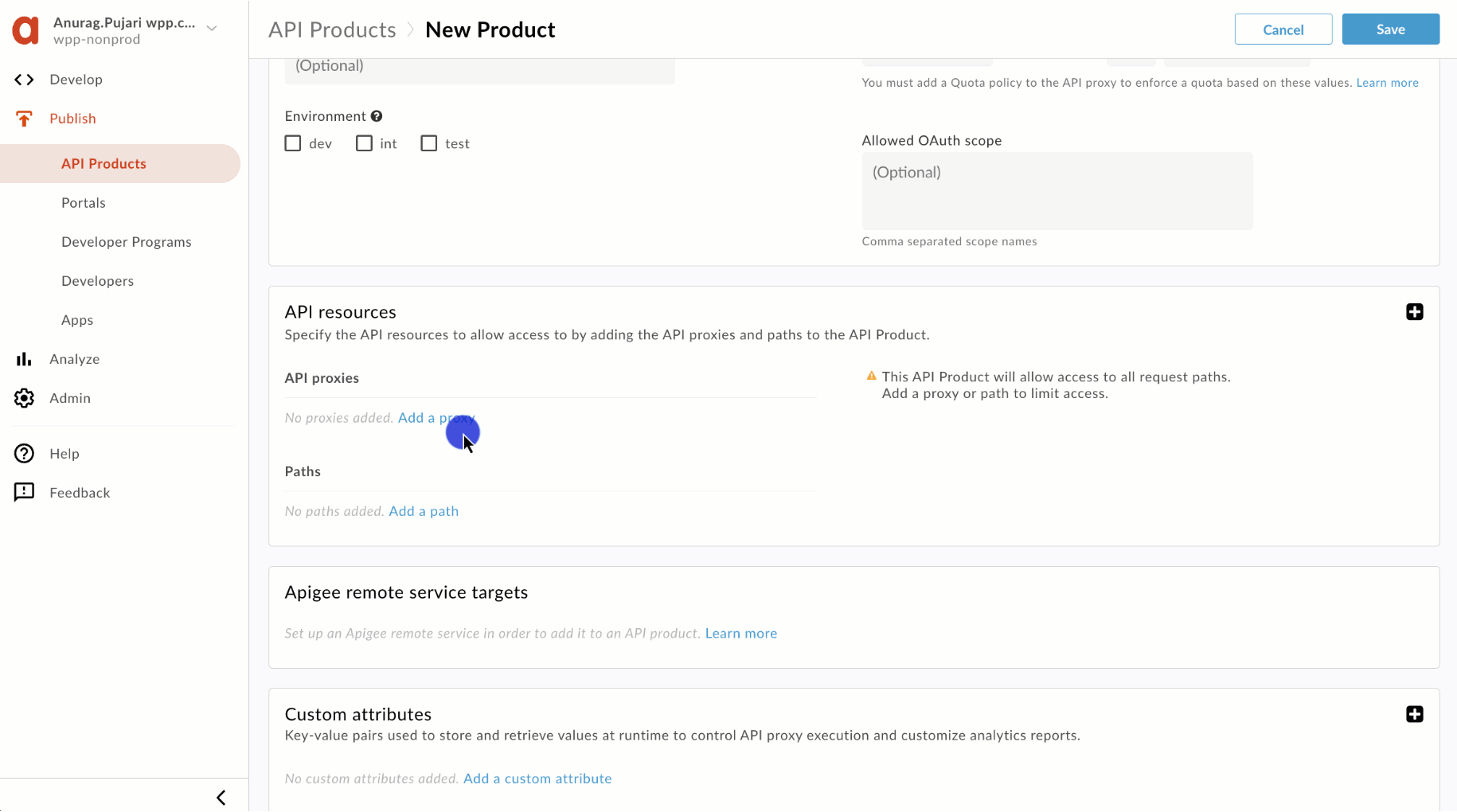Click the Save button
The image size is (1457, 812).
pyautogui.click(x=1390, y=29)
